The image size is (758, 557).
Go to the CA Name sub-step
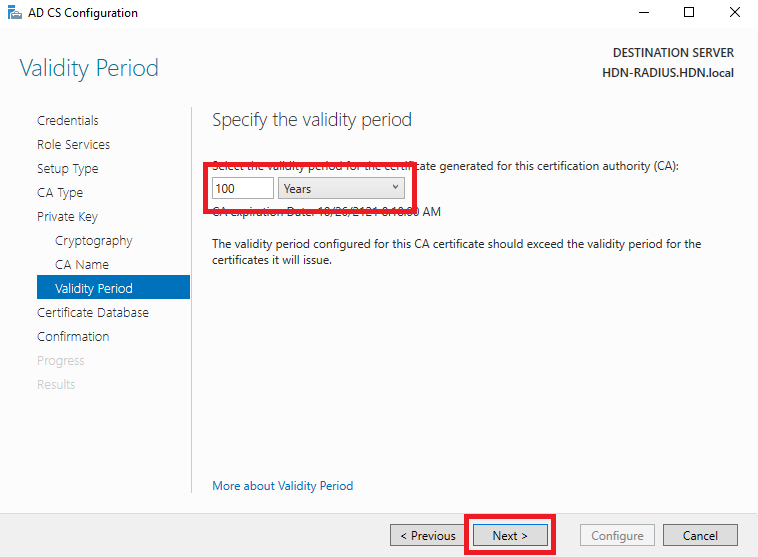pos(82,264)
